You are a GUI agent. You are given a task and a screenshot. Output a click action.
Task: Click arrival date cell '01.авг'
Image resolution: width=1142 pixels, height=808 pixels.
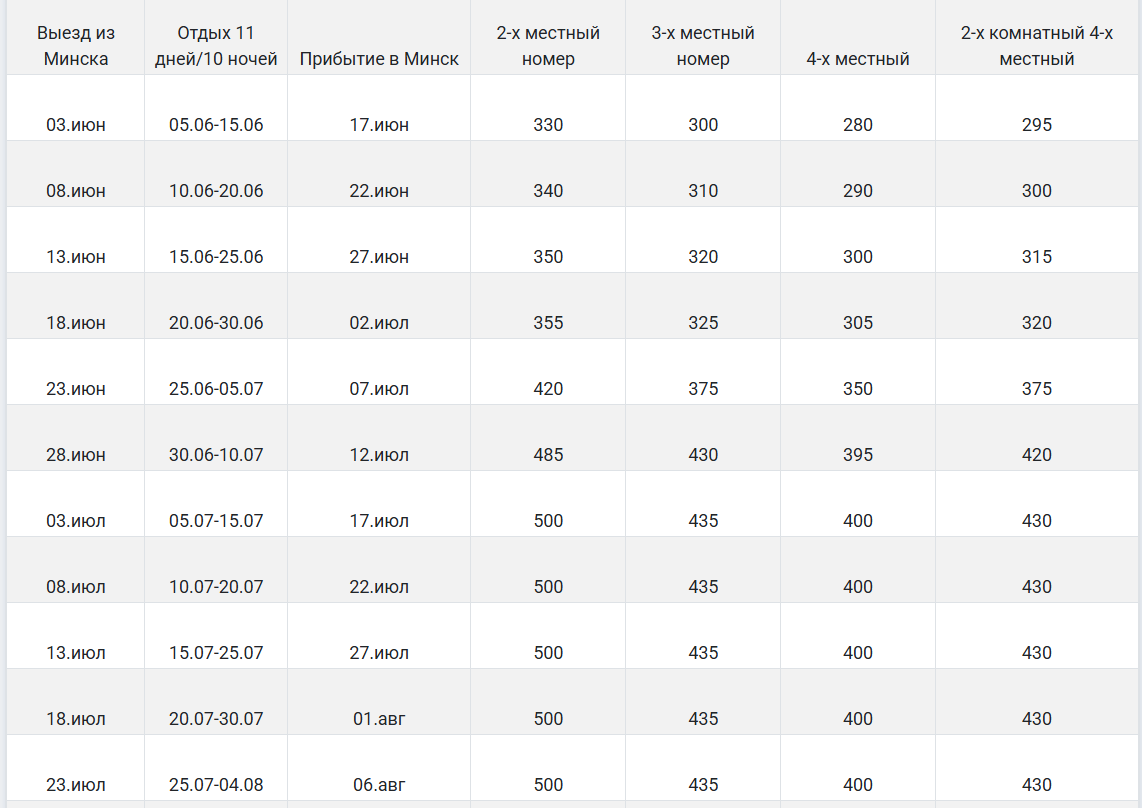coord(379,719)
